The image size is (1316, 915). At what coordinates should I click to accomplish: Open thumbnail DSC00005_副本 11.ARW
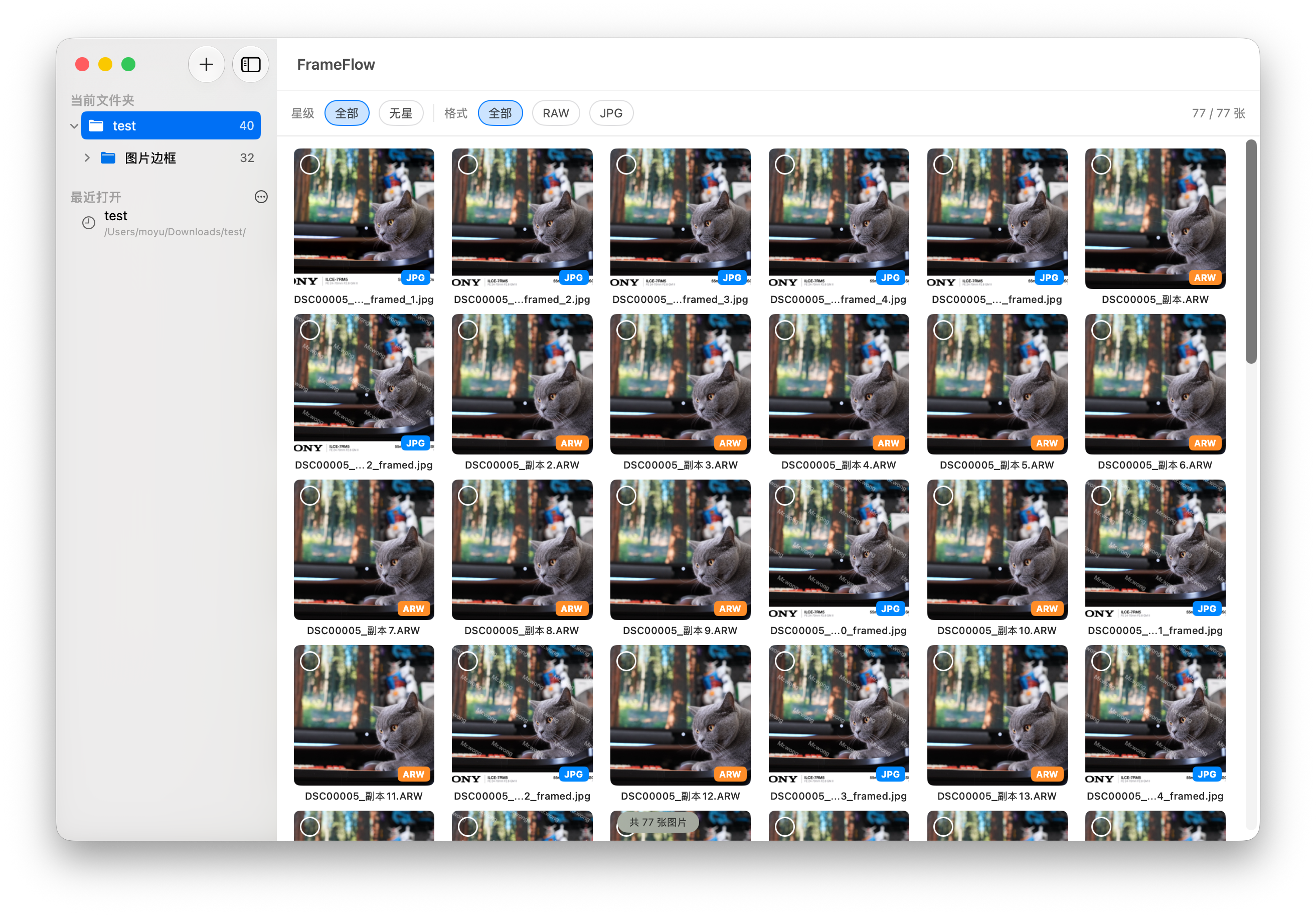tap(364, 715)
